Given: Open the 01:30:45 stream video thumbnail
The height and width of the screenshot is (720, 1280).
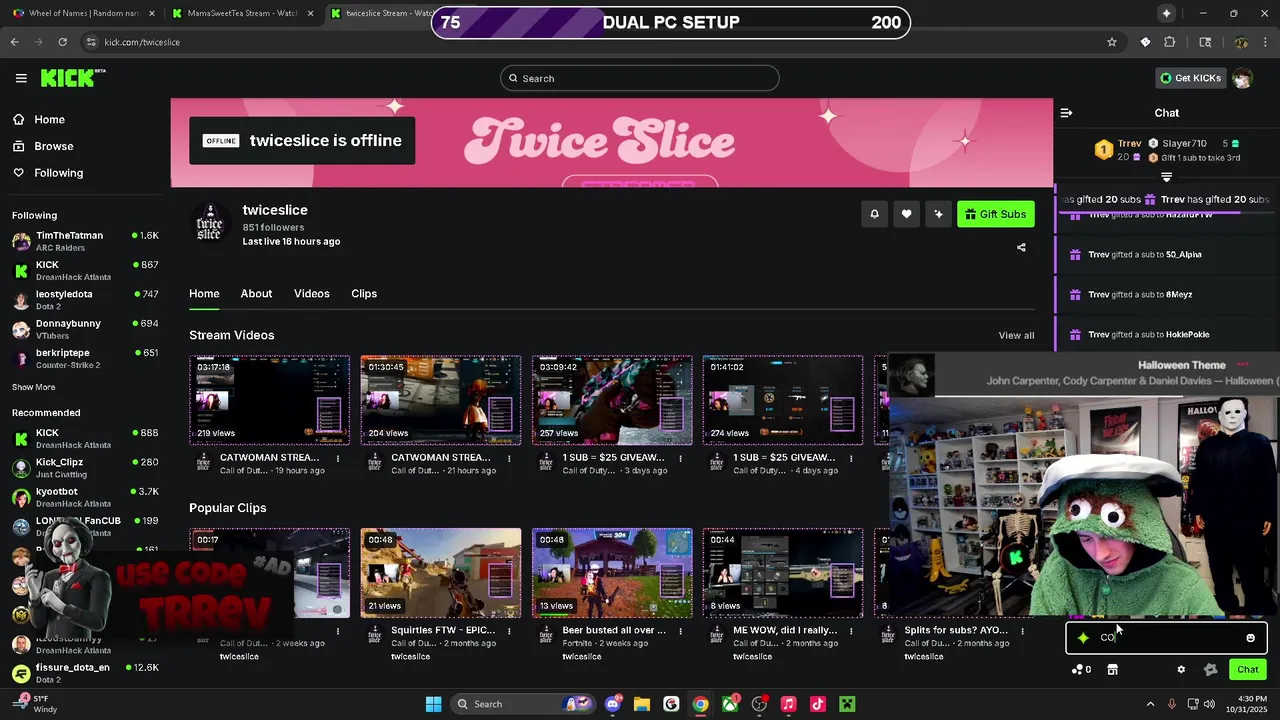Looking at the screenshot, I should point(441,400).
